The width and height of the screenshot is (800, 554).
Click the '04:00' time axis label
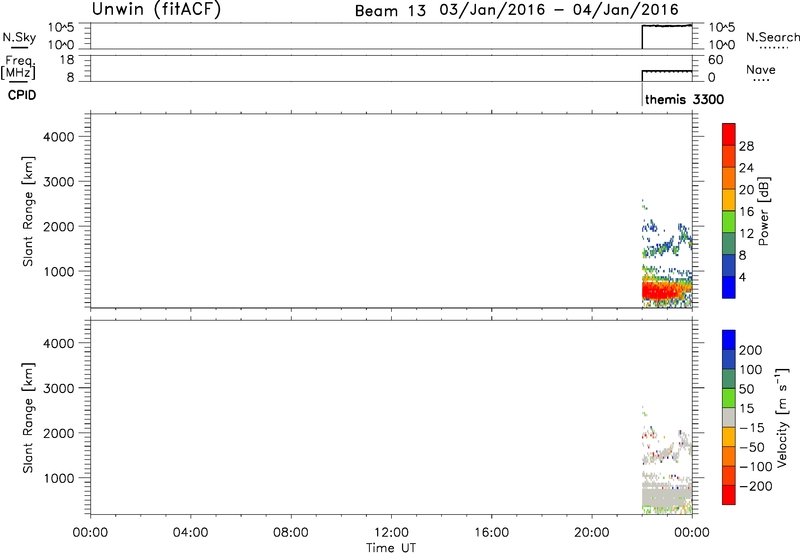190,533
